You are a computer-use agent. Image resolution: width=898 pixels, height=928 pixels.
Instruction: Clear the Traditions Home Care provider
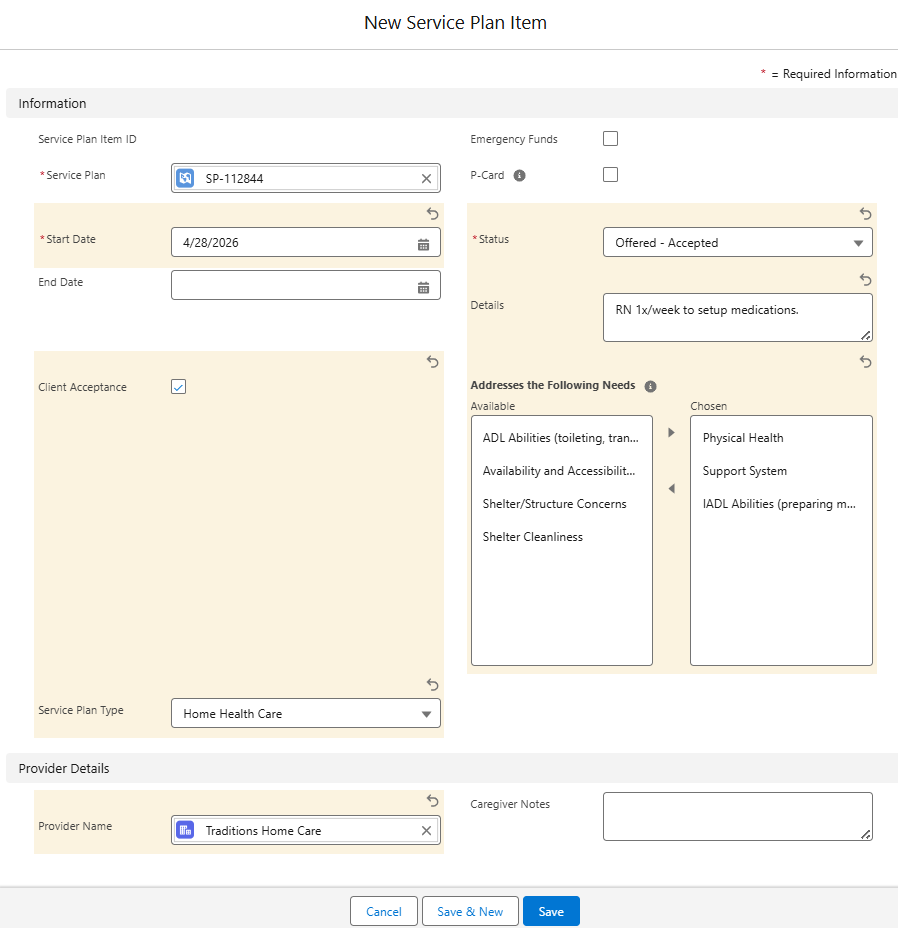click(x=426, y=831)
